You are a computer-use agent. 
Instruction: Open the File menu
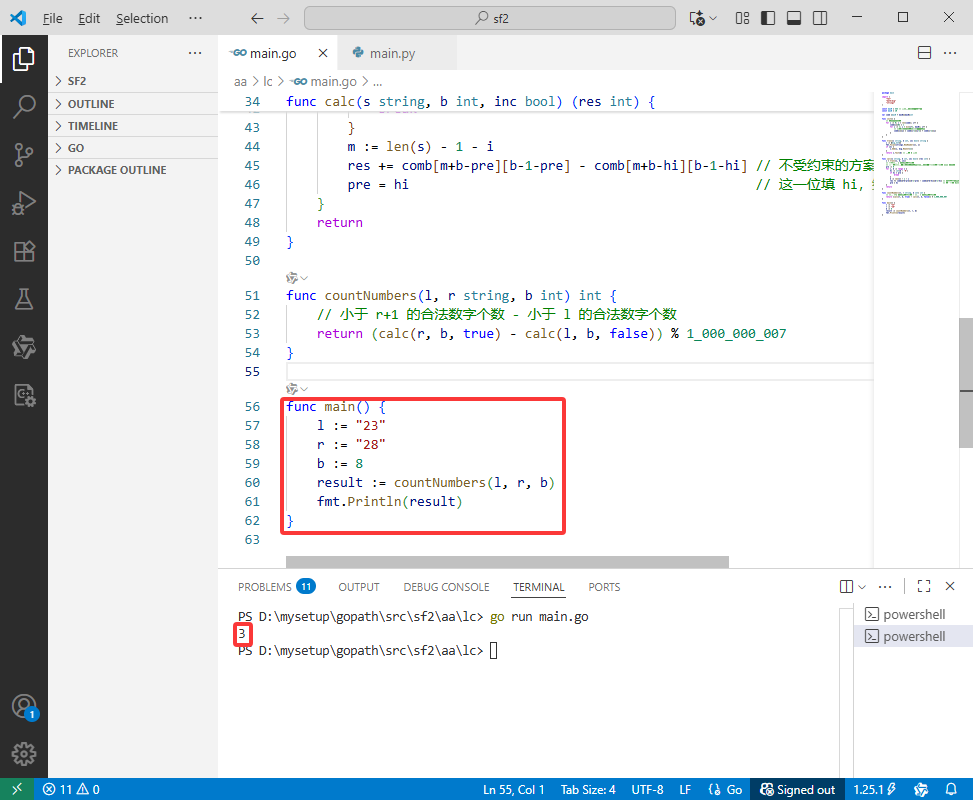coord(52,18)
